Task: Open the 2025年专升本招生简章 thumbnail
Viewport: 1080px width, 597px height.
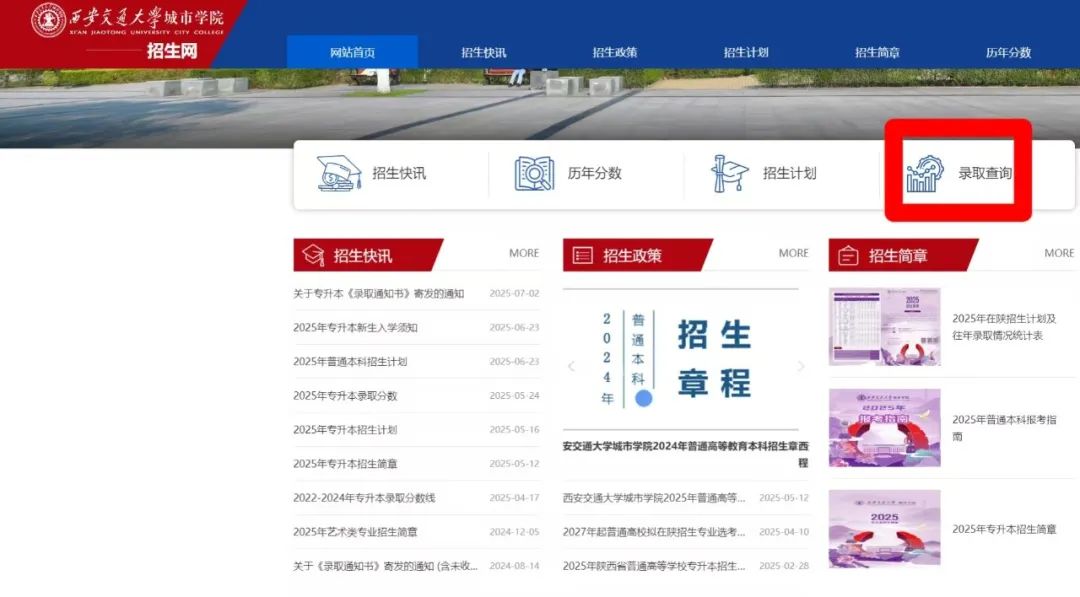Action: (884, 529)
